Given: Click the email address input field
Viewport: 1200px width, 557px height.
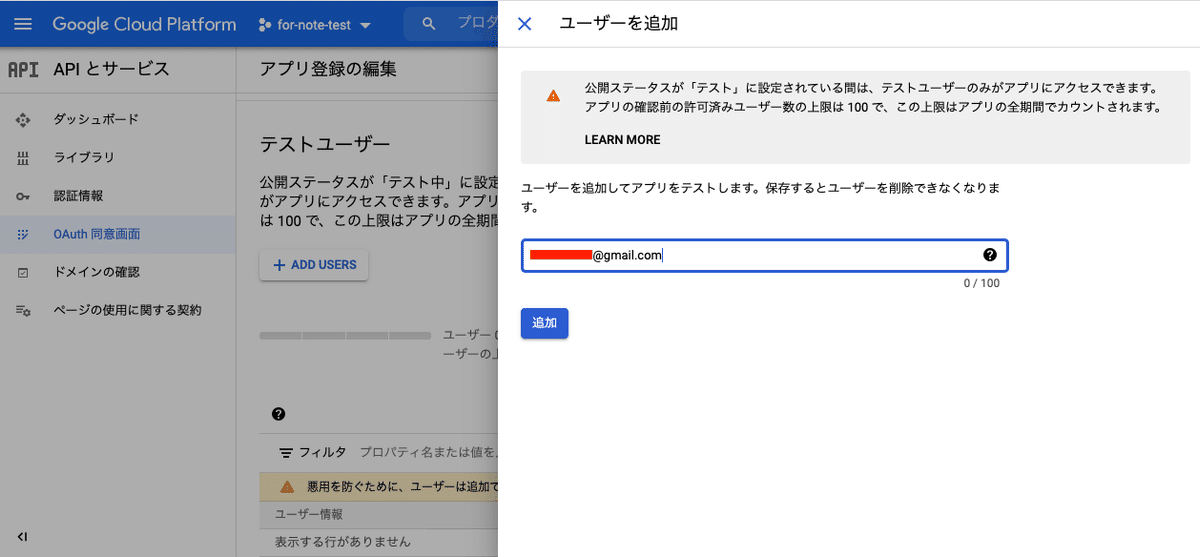Looking at the screenshot, I should pos(764,255).
